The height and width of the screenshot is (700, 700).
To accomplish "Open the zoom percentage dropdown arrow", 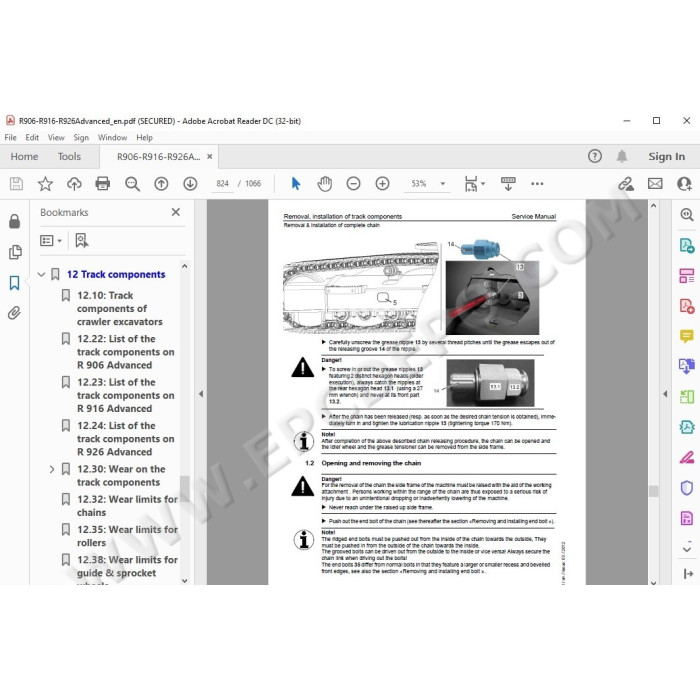I will coord(443,183).
